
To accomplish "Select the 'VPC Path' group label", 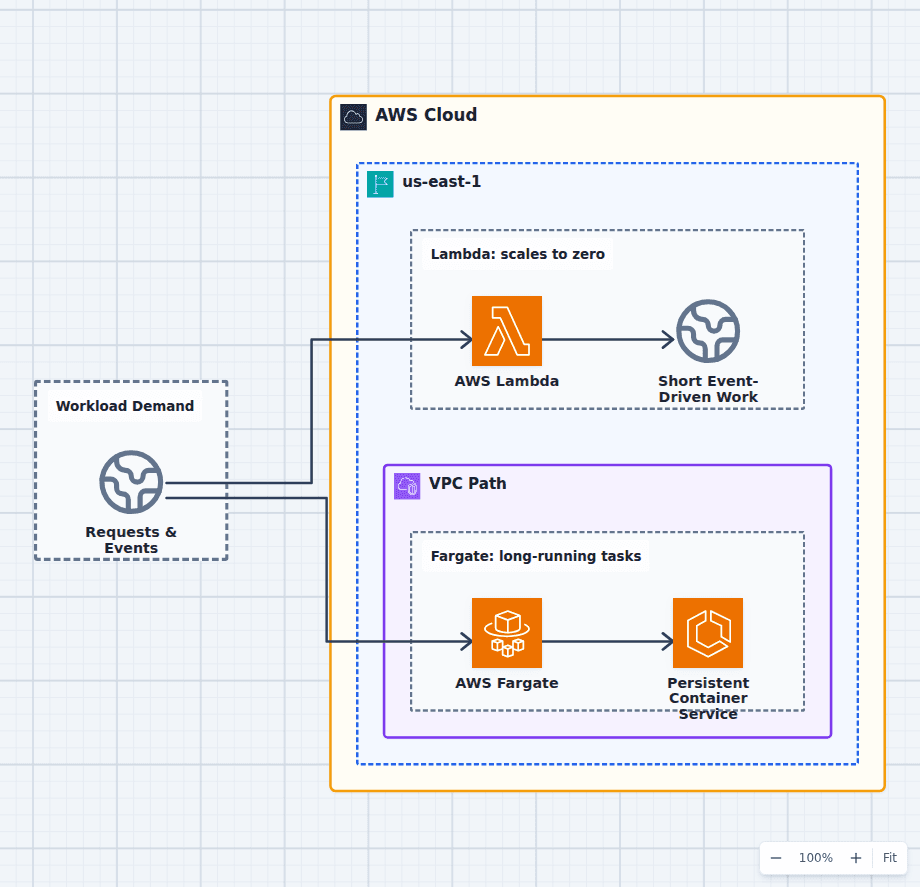I will (468, 483).
